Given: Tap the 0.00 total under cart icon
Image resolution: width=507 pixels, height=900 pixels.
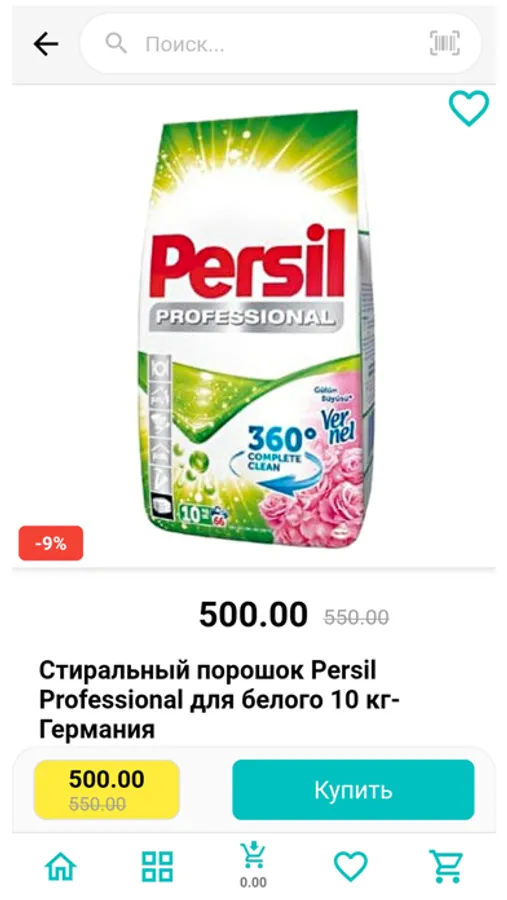Looking at the screenshot, I should point(253,882).
